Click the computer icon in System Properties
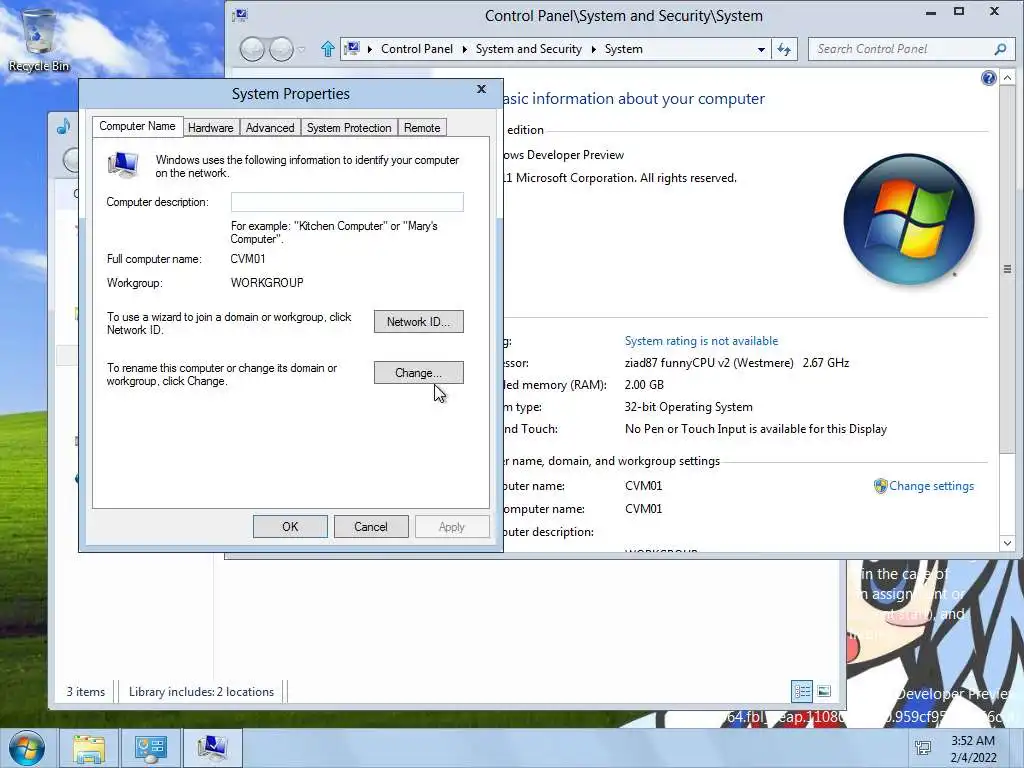Screen dimensions: 1024x768 (x=123, y=165)
